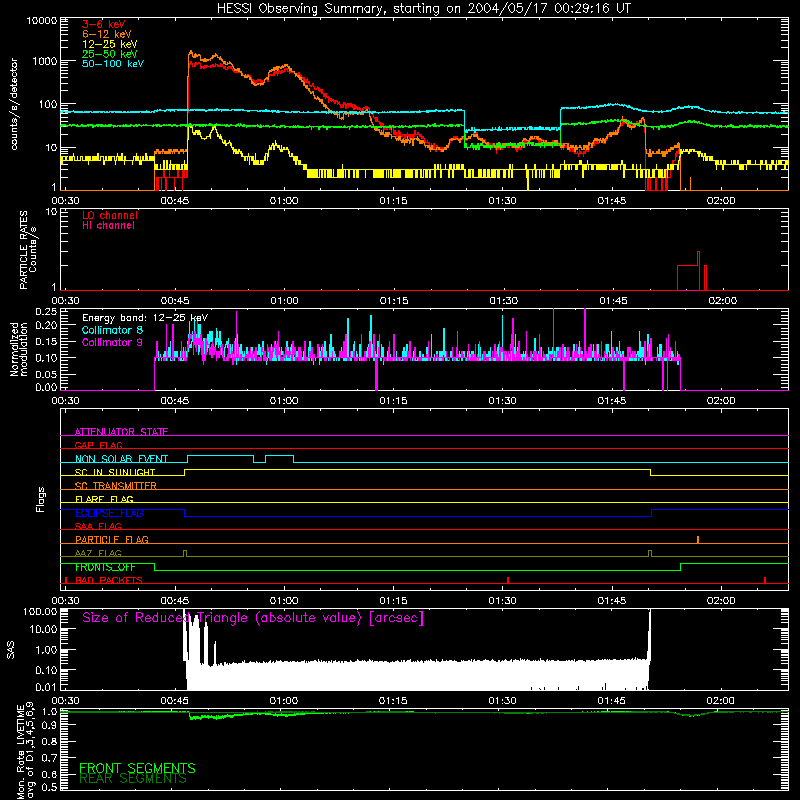
Task: Select the 'HI channel' legend label
Action: point(108,226)
